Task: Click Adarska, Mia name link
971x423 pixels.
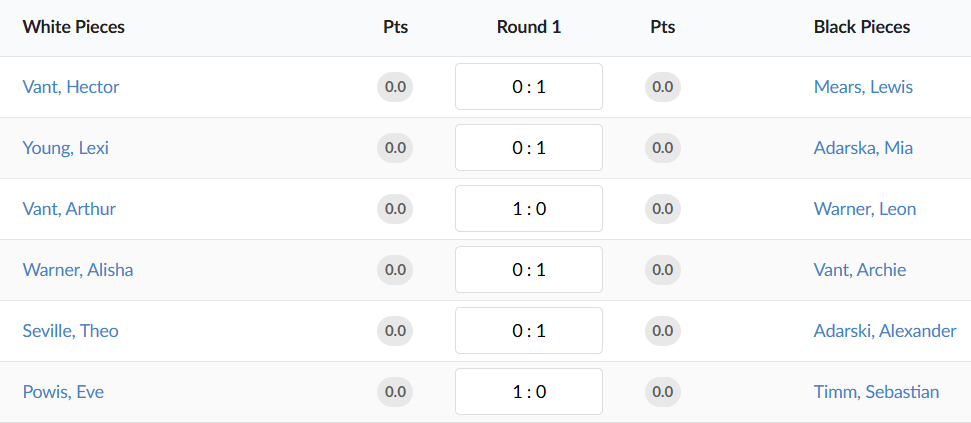Action: pos(863,148)
